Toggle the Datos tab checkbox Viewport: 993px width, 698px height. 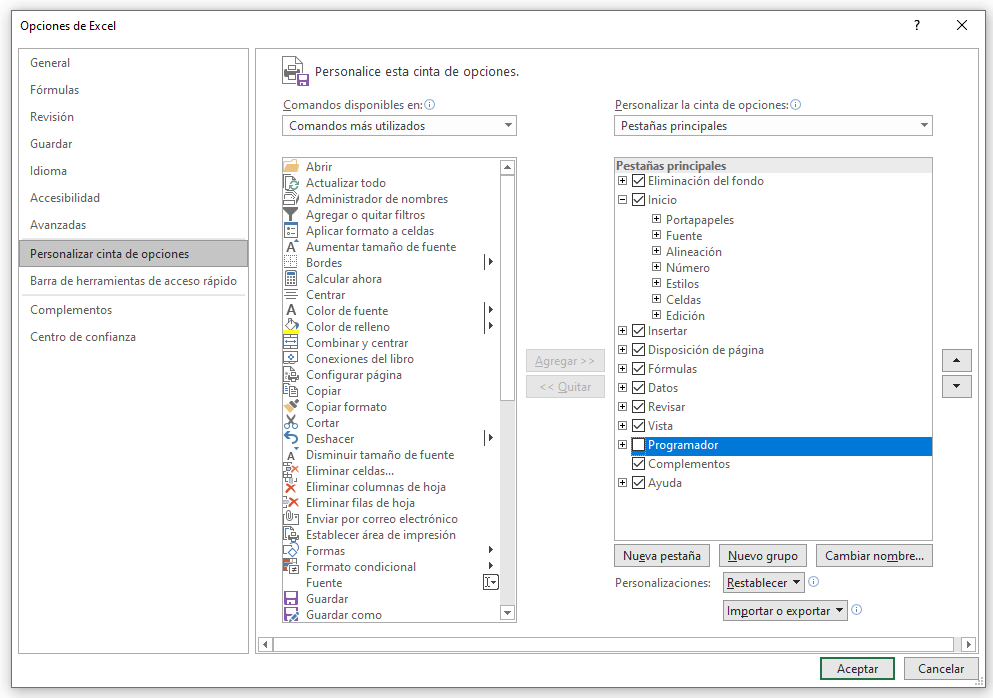pos(638,388)
